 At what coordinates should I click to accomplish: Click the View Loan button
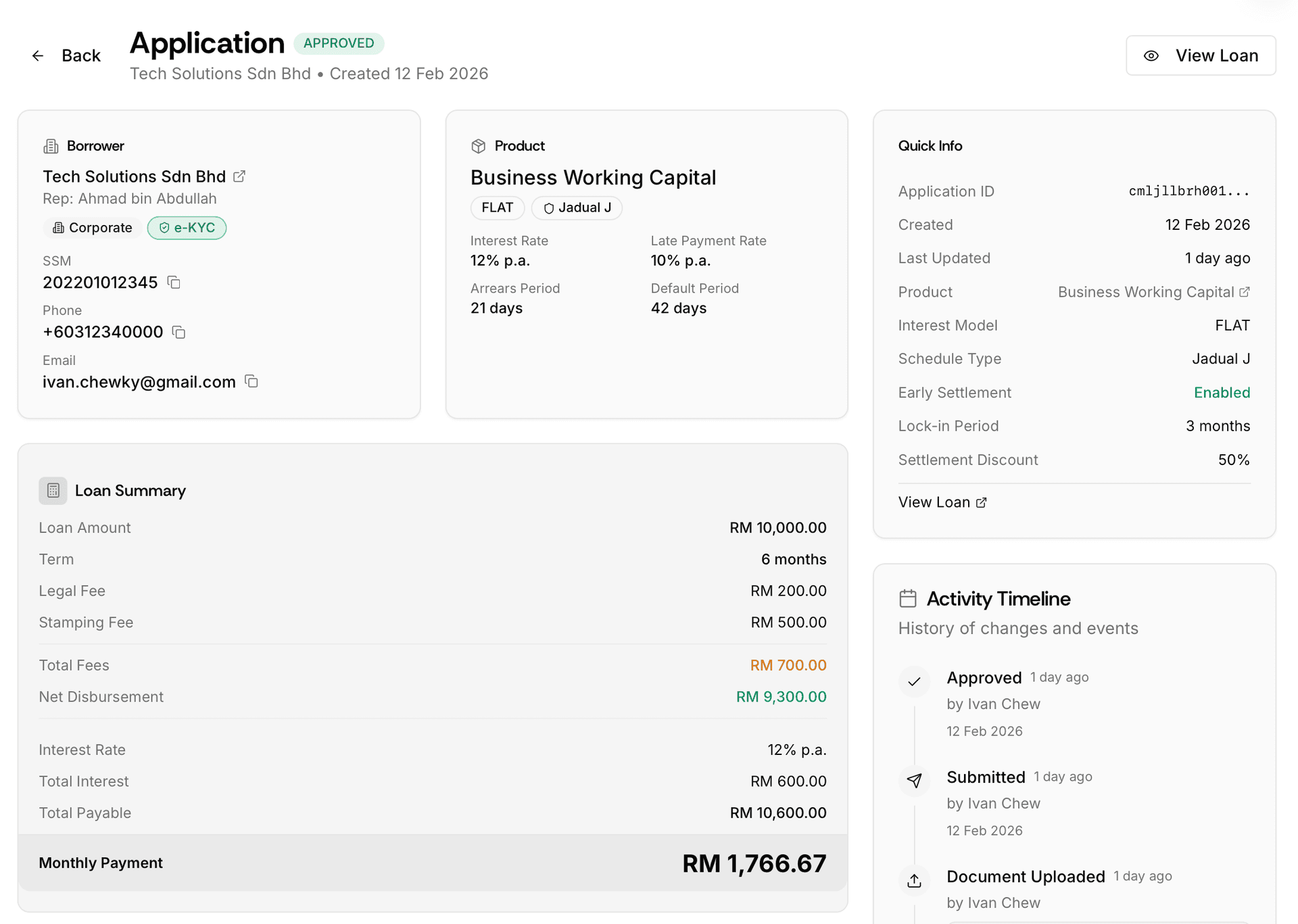click(1201, 55)
